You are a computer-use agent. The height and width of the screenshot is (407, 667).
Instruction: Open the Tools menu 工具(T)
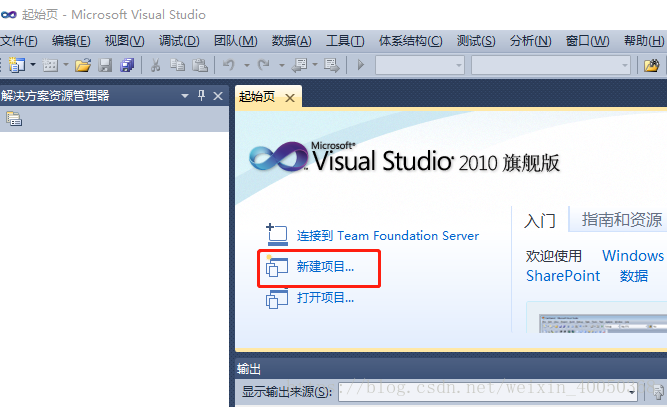tap(345, 41)
